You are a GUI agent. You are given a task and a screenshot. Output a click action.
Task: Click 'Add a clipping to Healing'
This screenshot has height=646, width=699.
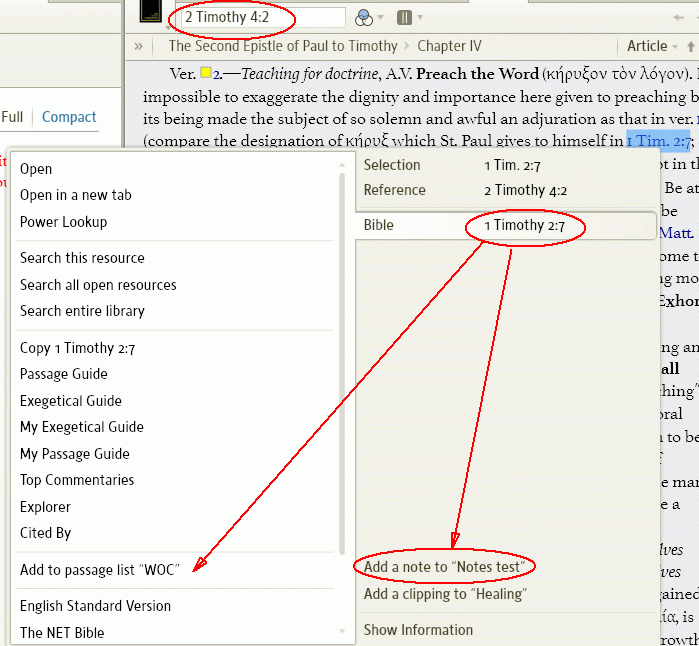click(445, 594)
